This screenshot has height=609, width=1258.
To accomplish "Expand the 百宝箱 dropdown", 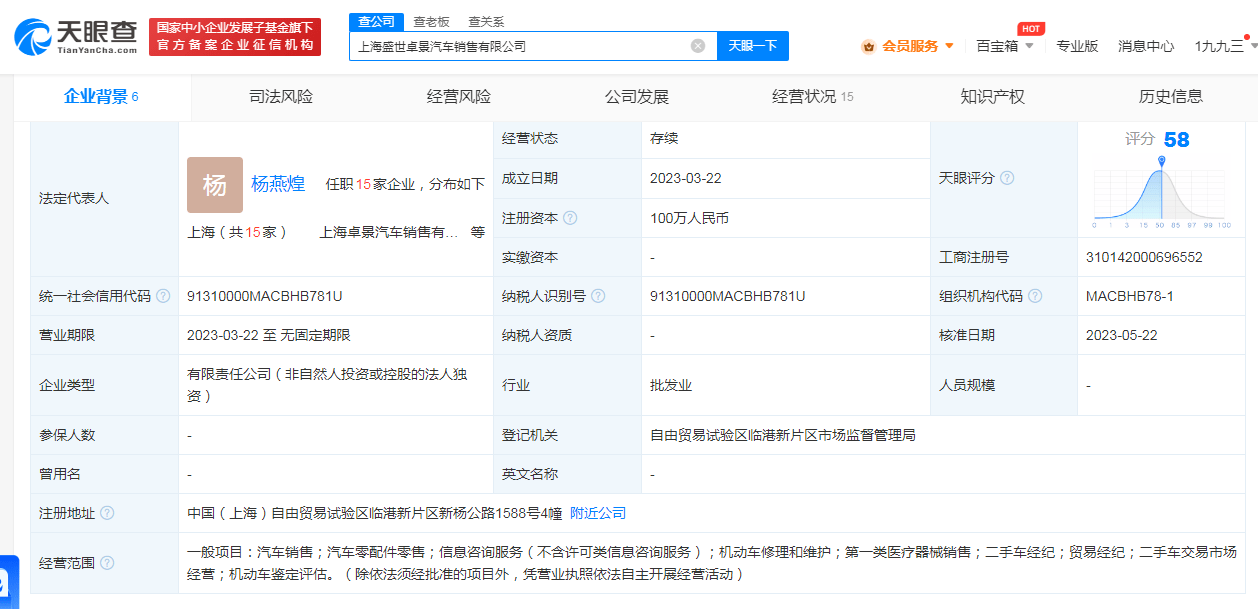I will [1029, 46].
